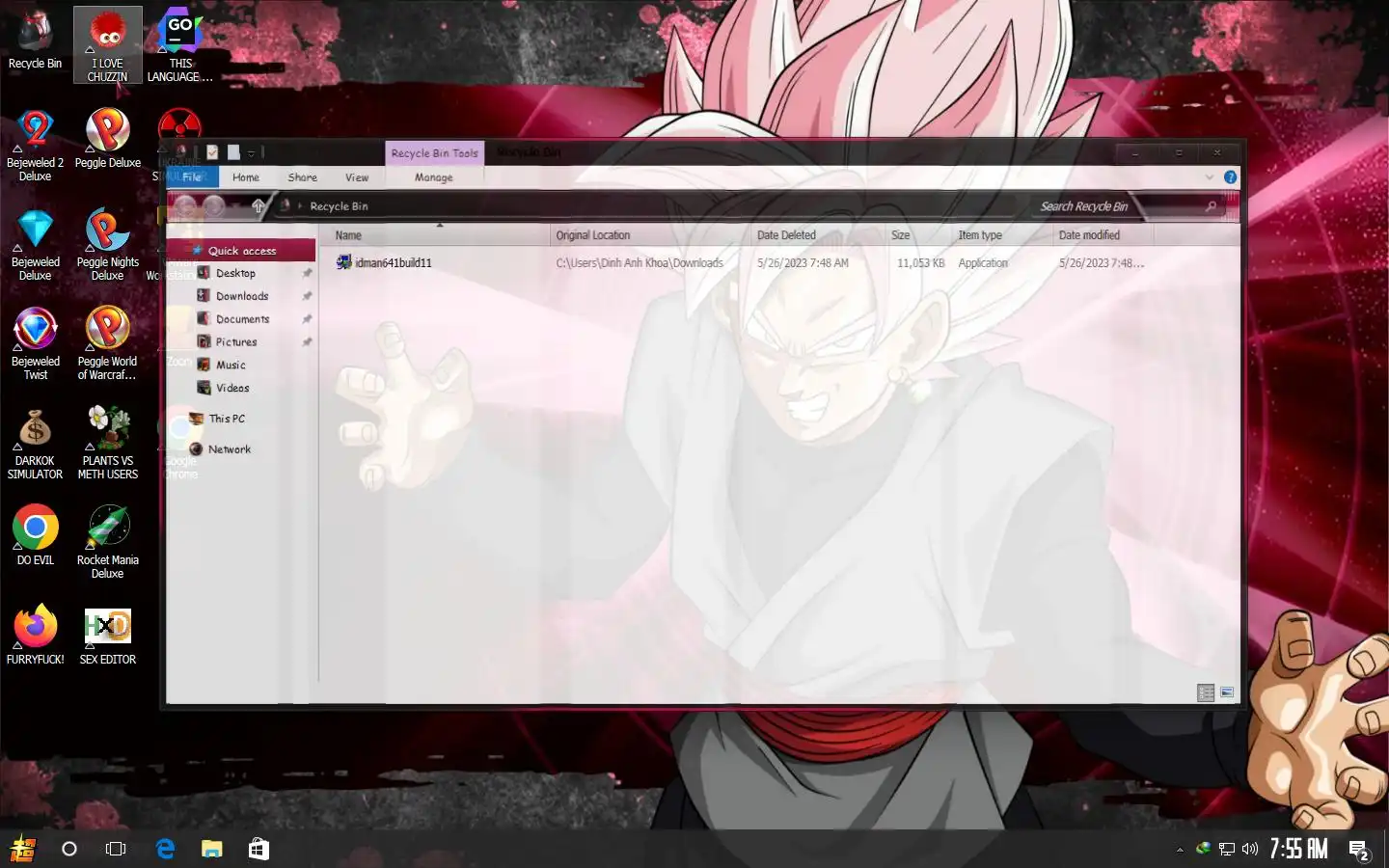Open the View ribbon tab
This screenshot has width=1389, height=868.
click(357, 177)
